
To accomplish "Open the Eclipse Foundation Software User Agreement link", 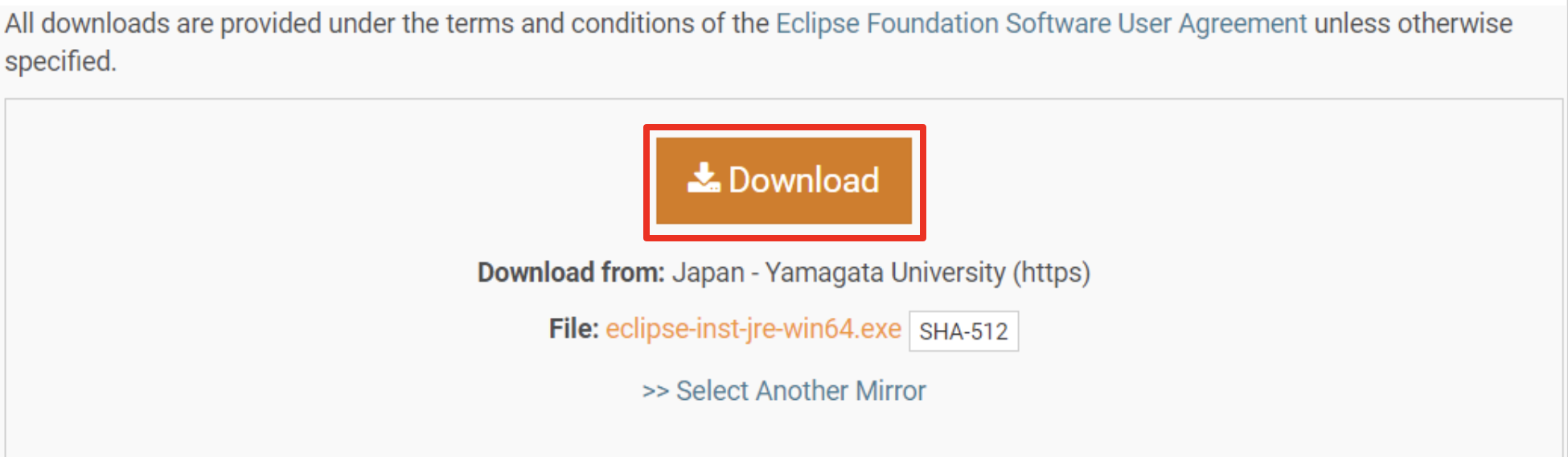I will (x=1041, y=24).
